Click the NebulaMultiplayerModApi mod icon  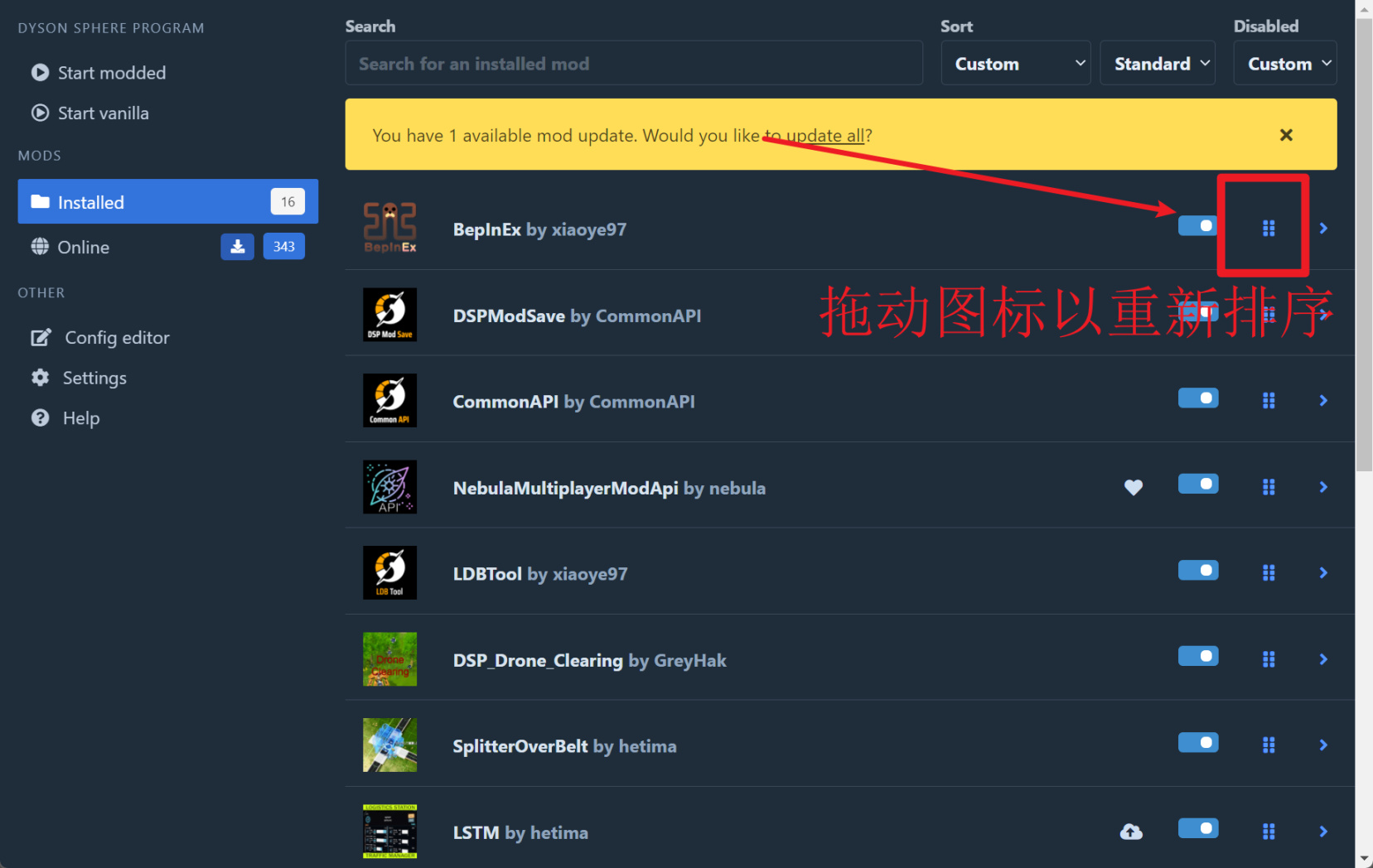pos(389,487)
